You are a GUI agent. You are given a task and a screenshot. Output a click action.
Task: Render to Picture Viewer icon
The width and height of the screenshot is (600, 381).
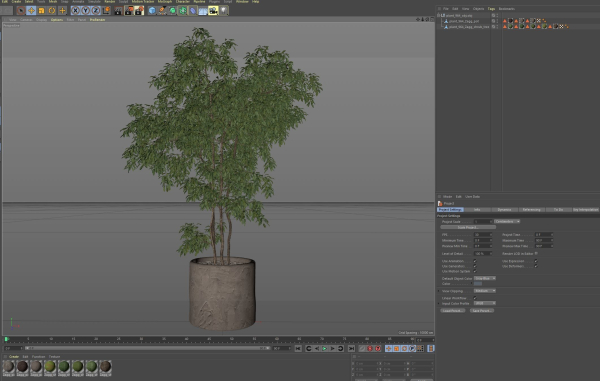[x=129, y=11]
